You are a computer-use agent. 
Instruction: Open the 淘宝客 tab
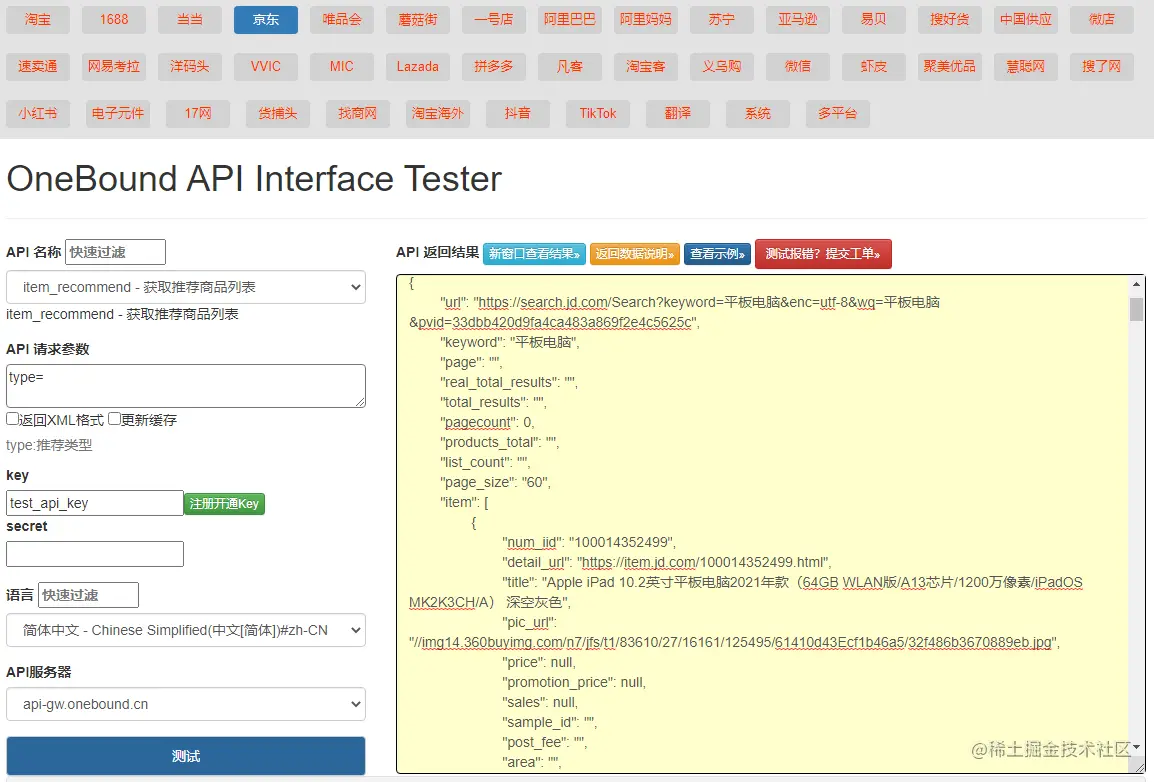point(645,67)
